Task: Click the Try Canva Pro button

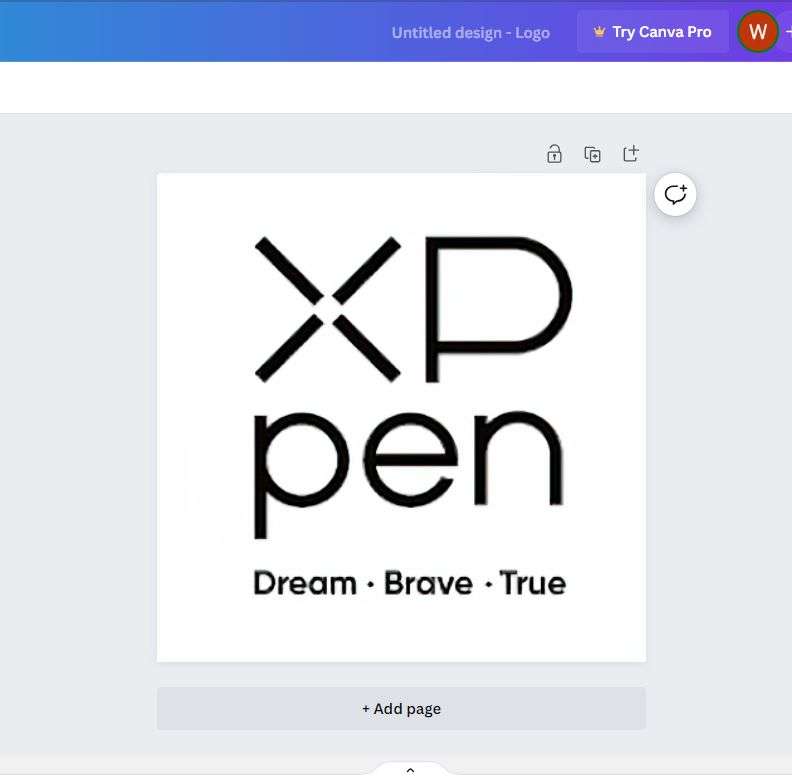Action: tap(652, 32)
